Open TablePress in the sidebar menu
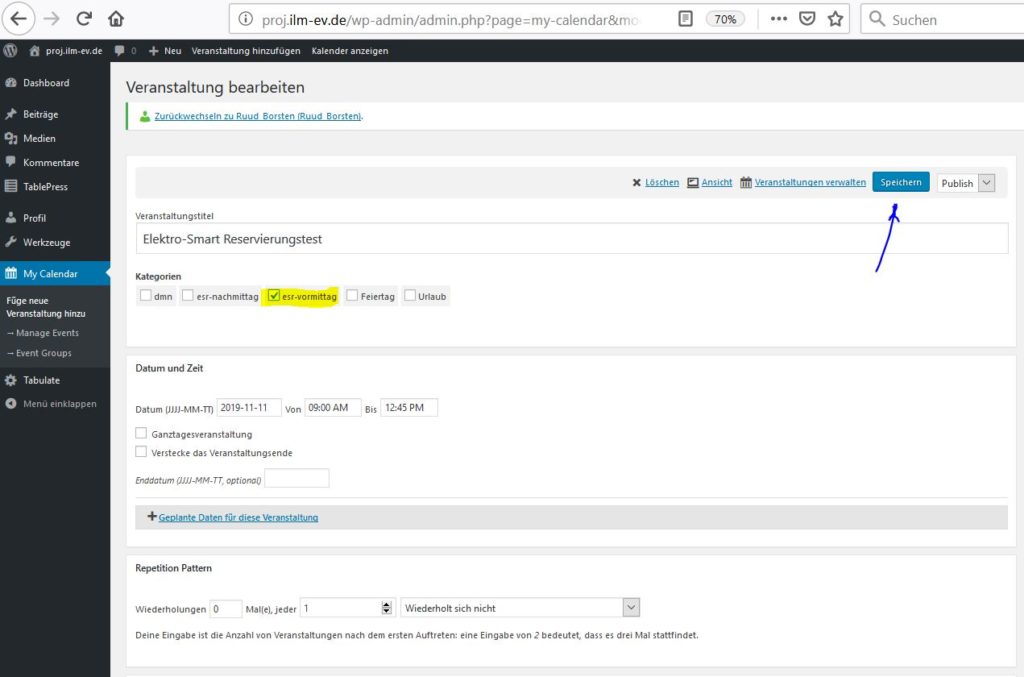Viewport: 1024px width, 677px height. click(x=45, y=186)
